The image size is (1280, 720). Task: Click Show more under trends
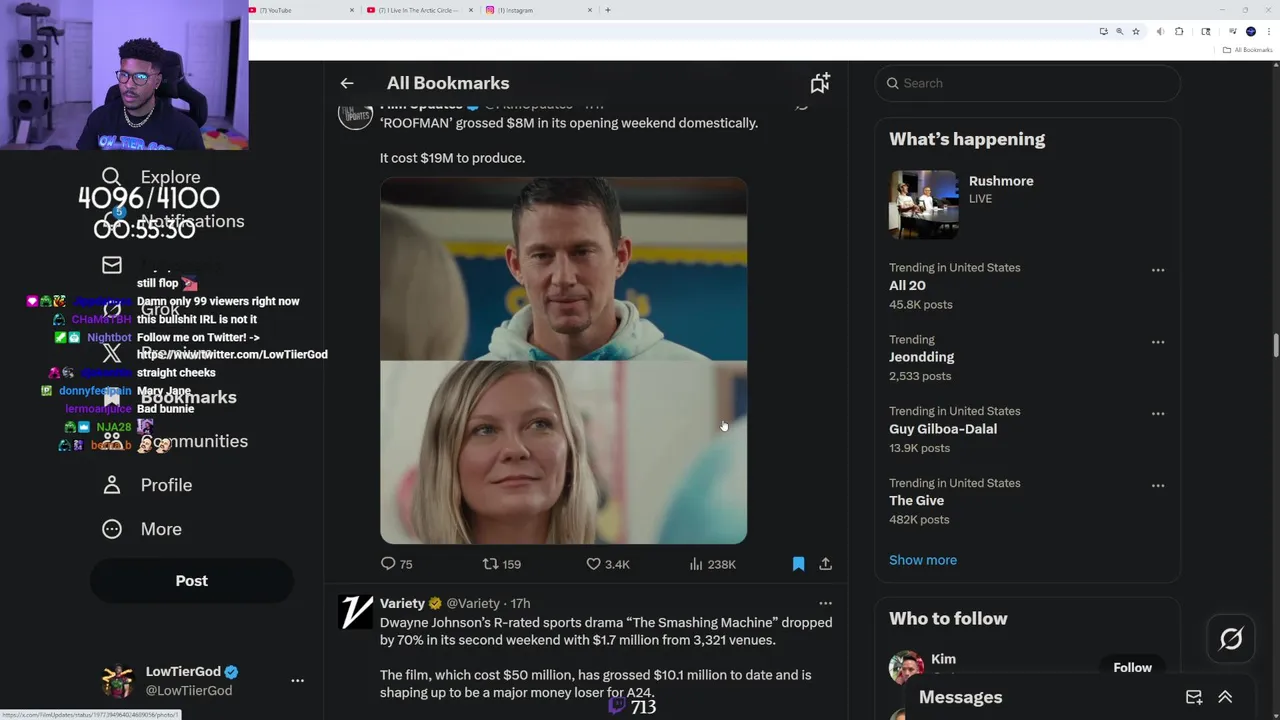tap(923, 560)
